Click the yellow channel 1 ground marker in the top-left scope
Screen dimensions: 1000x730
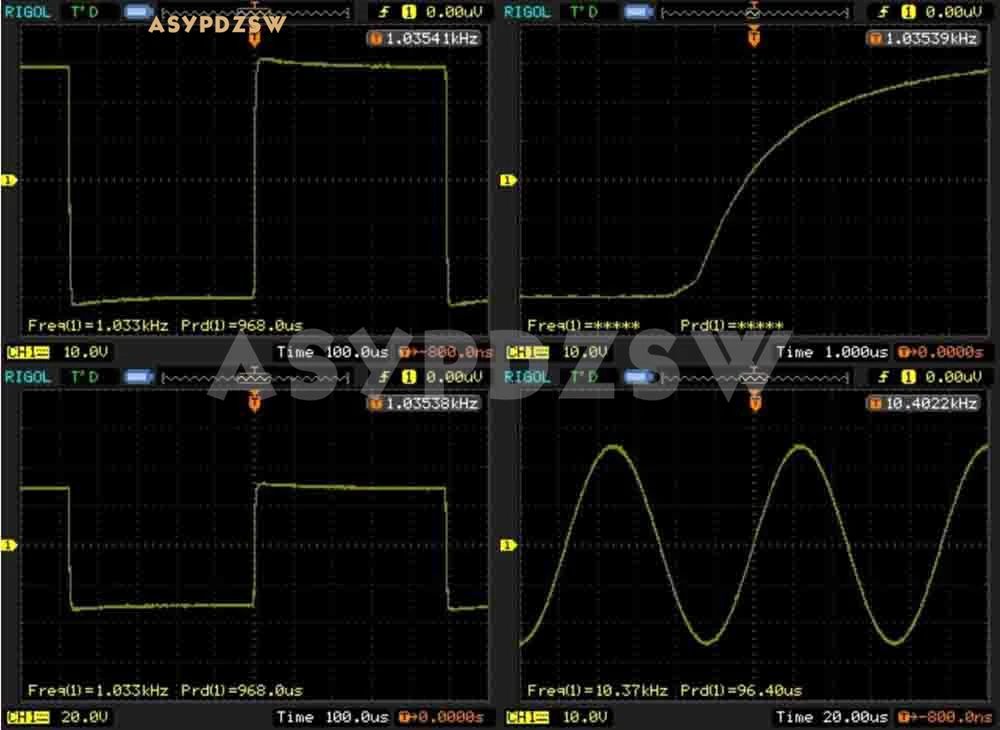9,180
